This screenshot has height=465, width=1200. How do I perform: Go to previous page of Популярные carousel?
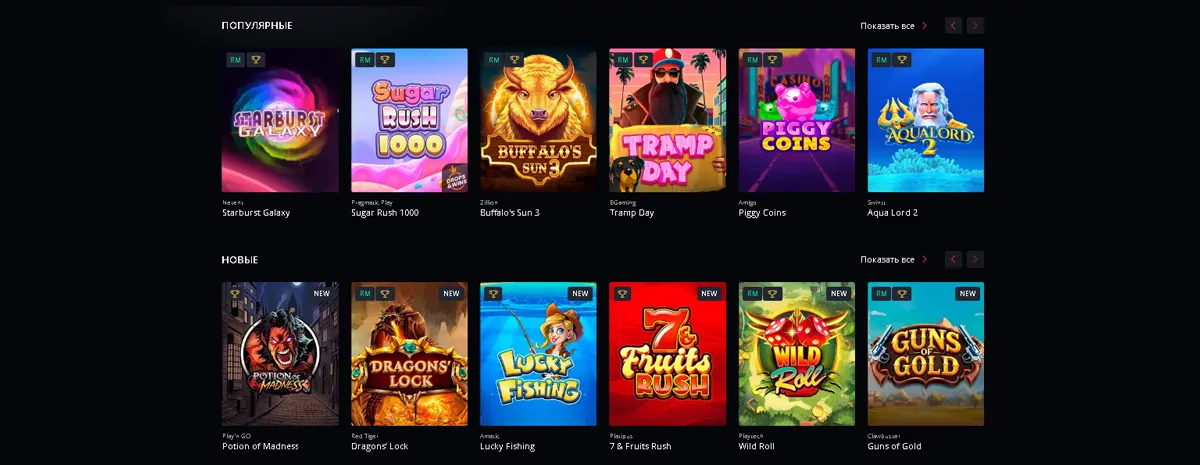(953, 25)
